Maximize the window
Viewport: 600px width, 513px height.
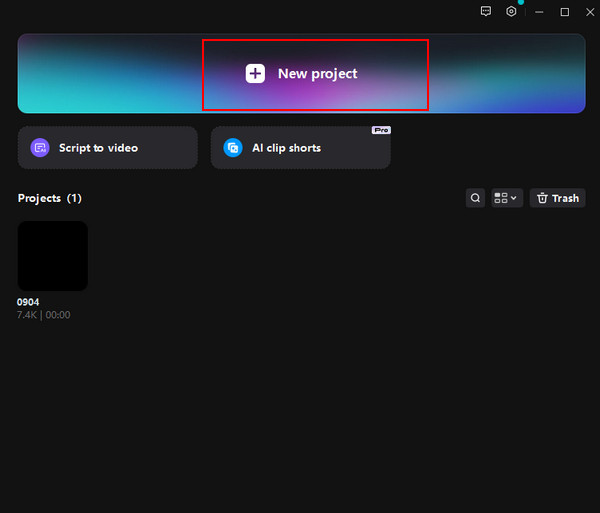point(564,12)
